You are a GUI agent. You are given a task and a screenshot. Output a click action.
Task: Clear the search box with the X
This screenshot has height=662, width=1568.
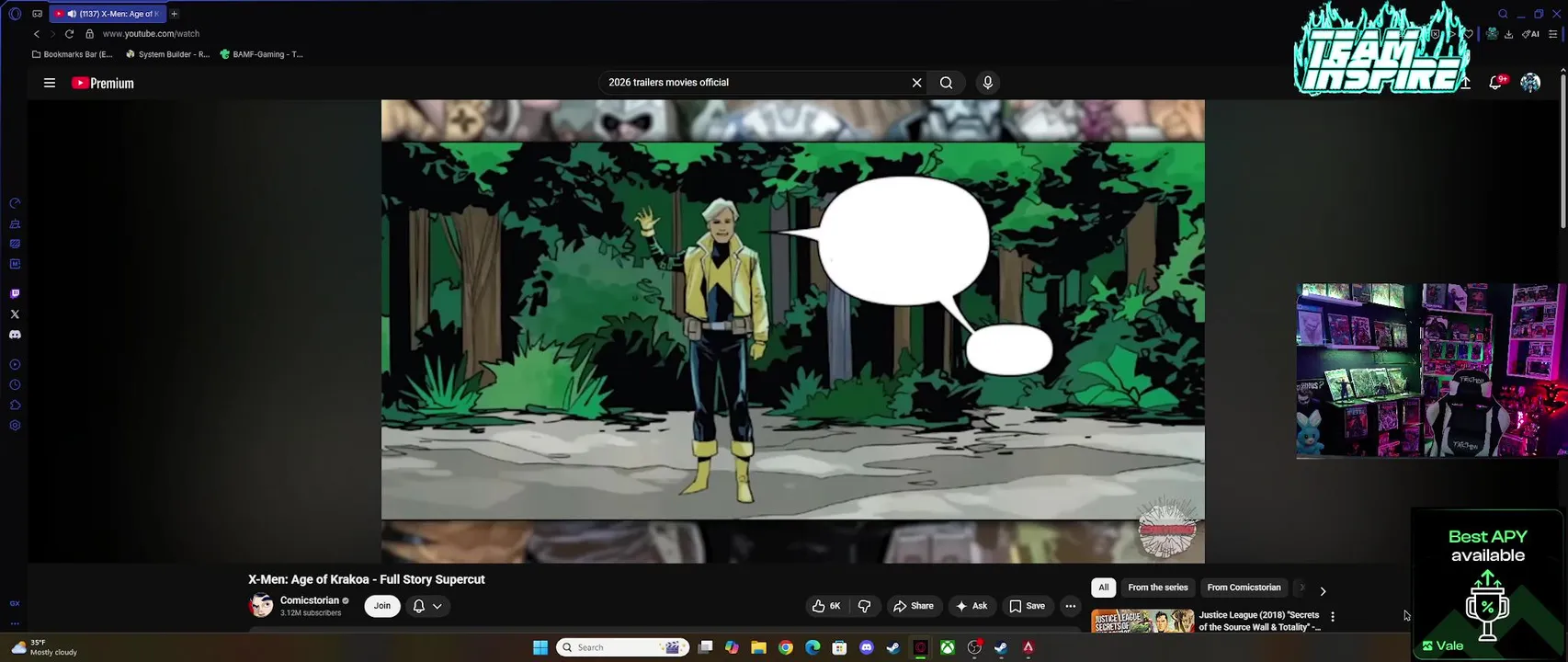tap(916, 83)
